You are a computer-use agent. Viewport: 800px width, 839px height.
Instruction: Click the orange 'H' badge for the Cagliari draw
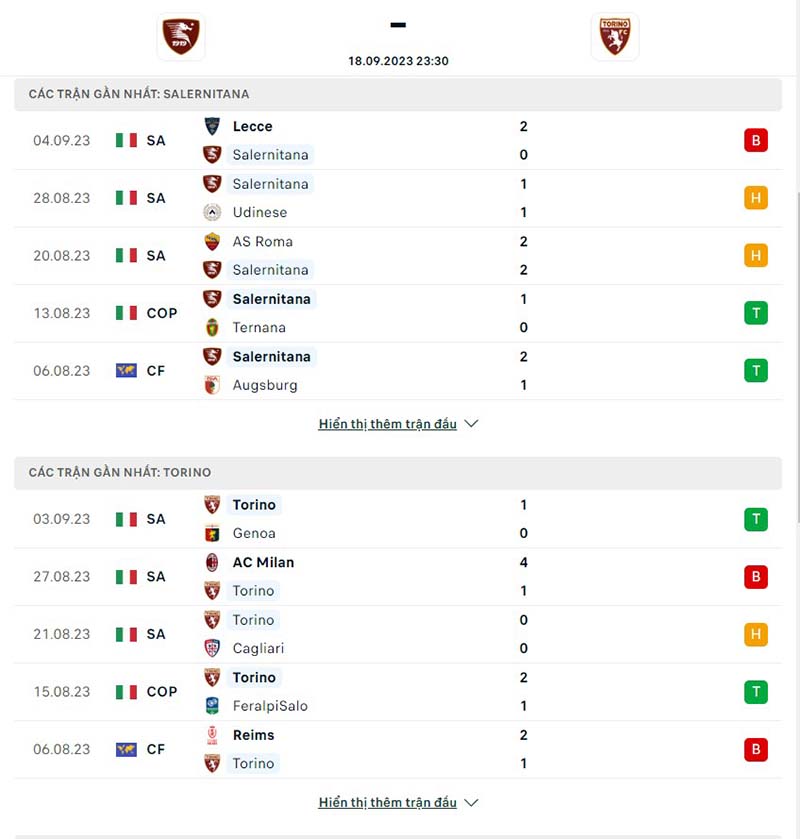[756, 634]
